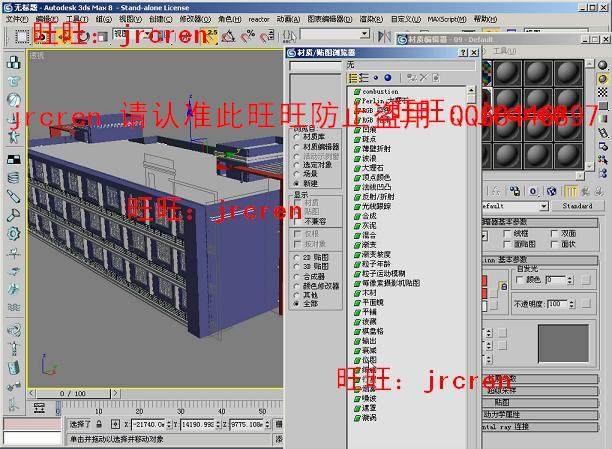The height and width of the screenshot is (449, 612).
Task: Select 3D 贴图 filter radio button
Action: (297, 267)
